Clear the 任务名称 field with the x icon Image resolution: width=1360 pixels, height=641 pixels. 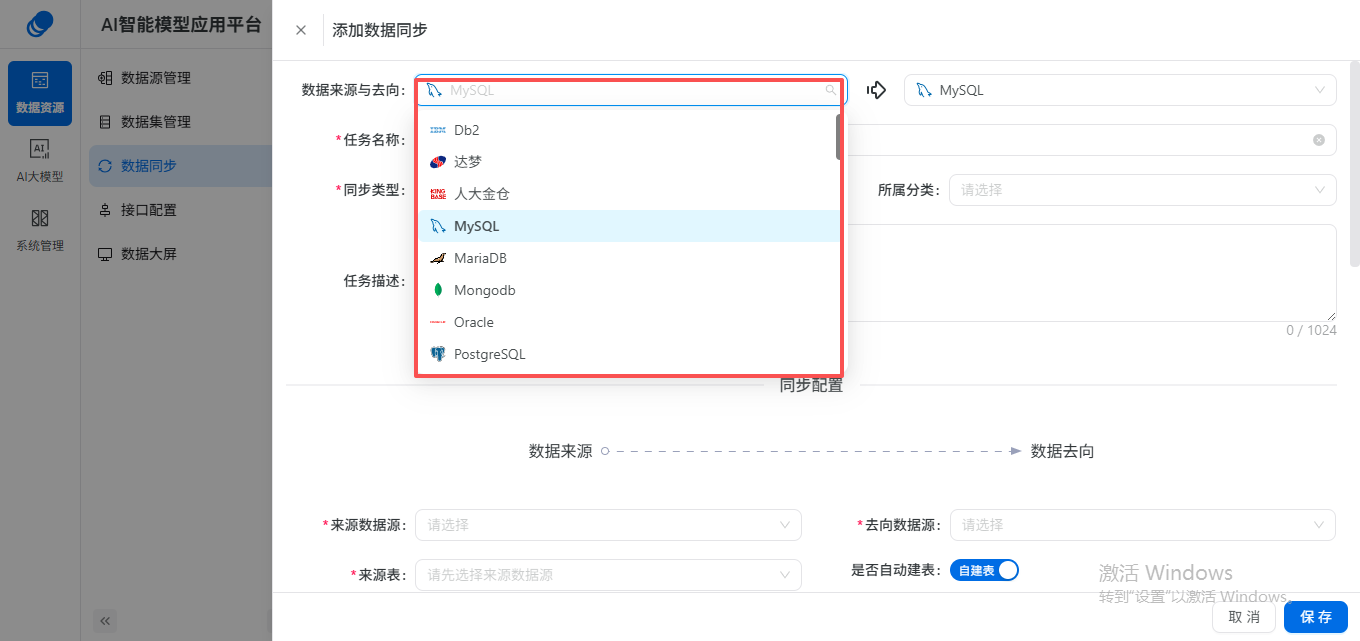[1319, 140]
